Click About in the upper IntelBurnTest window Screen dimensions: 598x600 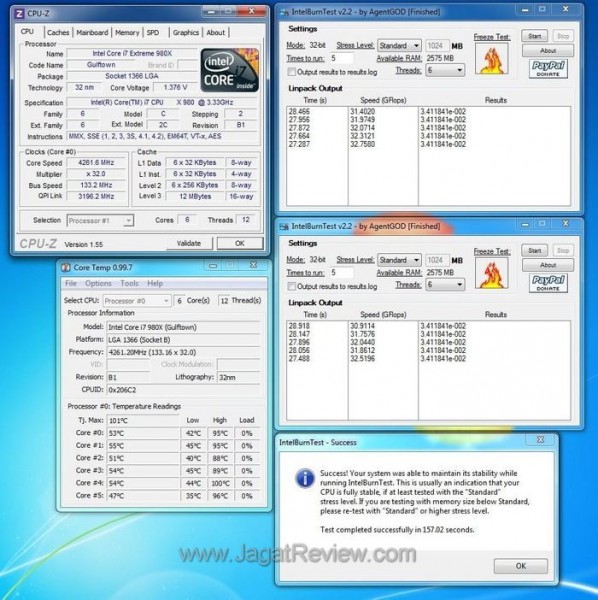tap(548, 51)
